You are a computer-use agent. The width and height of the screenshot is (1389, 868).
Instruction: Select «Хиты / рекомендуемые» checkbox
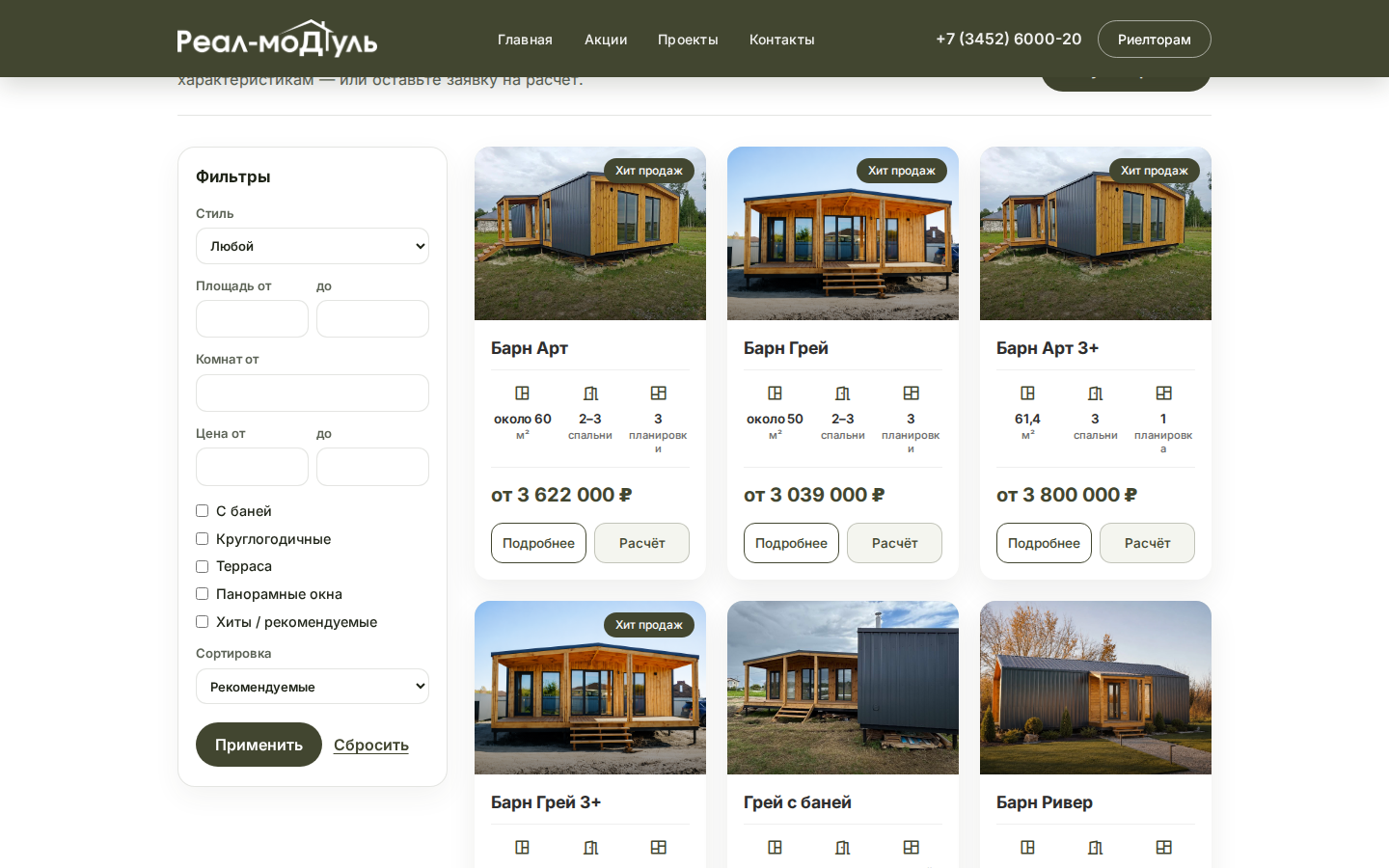click(x=203, y=622)
